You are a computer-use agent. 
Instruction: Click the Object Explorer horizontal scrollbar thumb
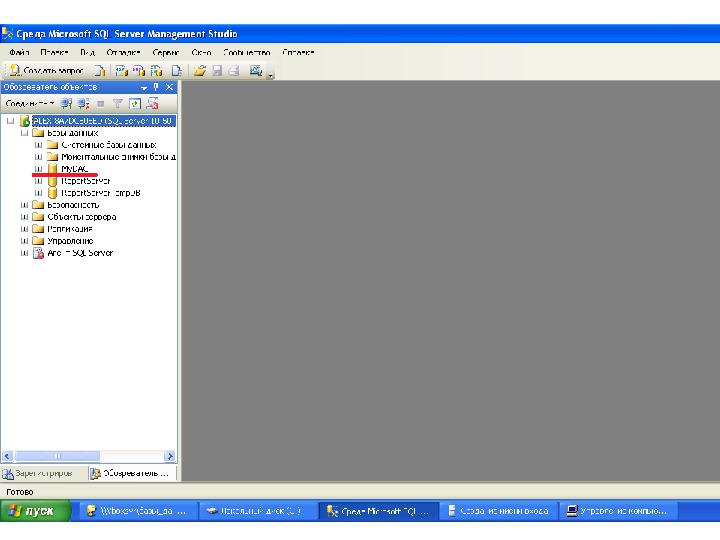click(57, 456)
